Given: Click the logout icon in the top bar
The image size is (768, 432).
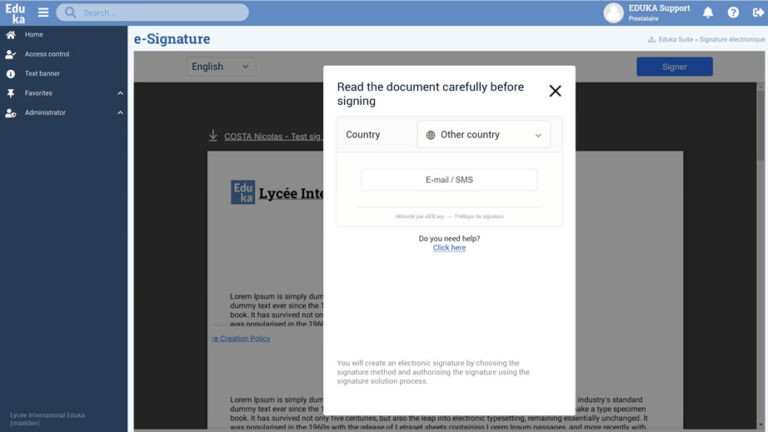Looking at the screenshot, I should [758, 13].
